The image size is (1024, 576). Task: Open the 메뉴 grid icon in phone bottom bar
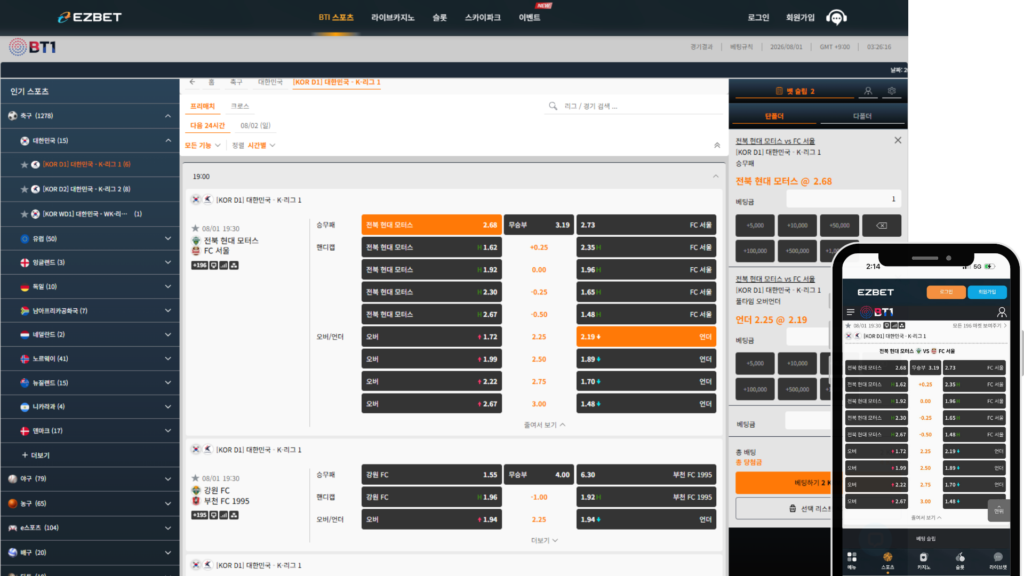click(852, 557)
